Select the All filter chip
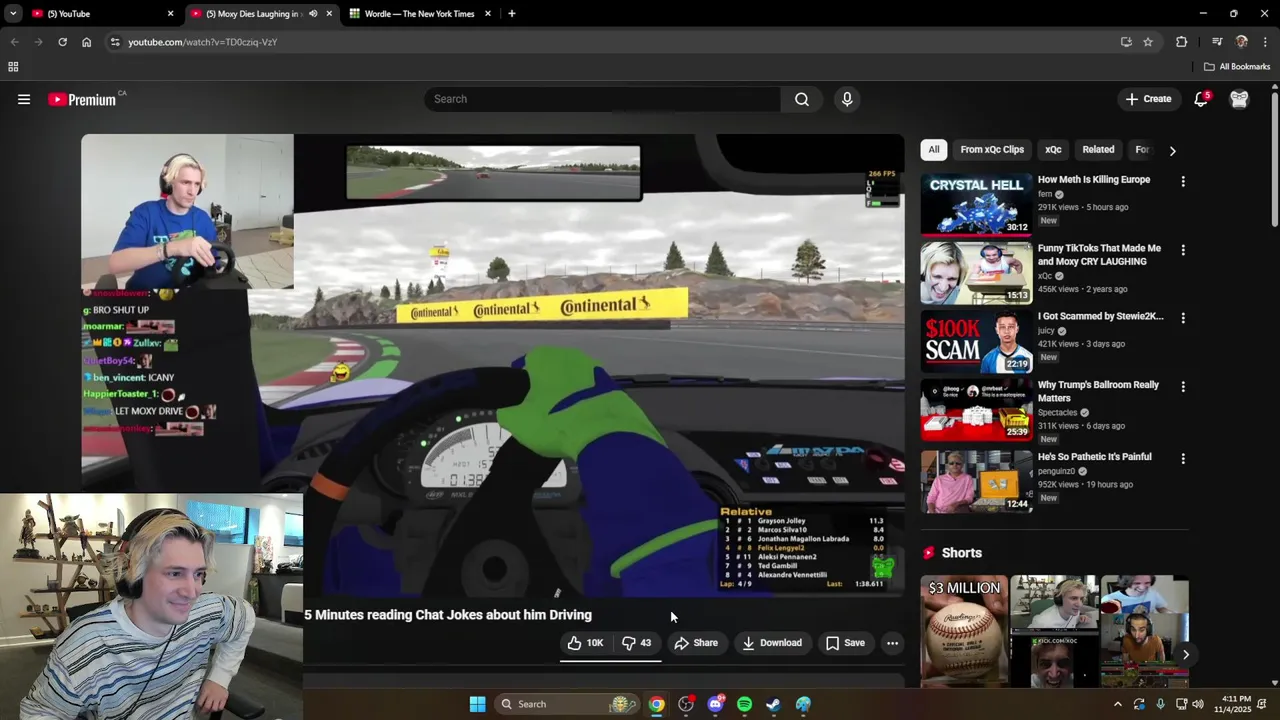 coord(933,150)
